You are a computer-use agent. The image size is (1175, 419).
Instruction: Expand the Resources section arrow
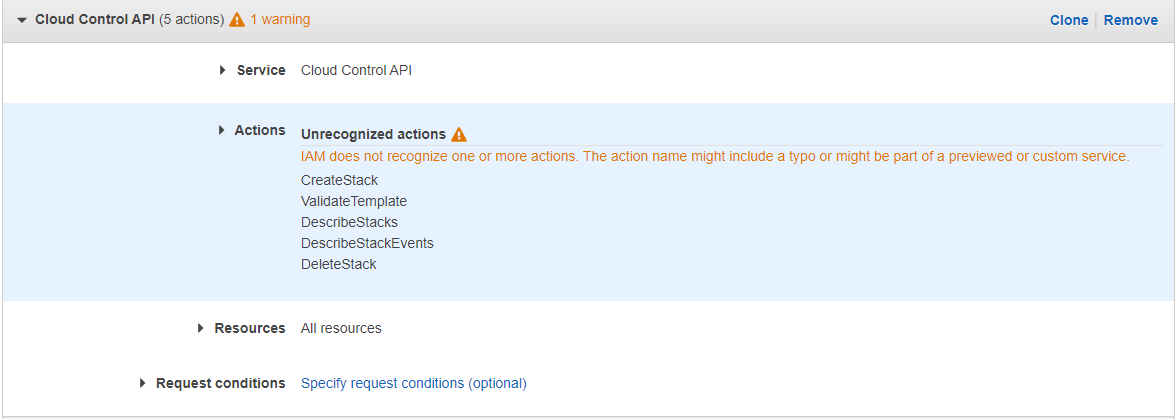tap(201, 328)
